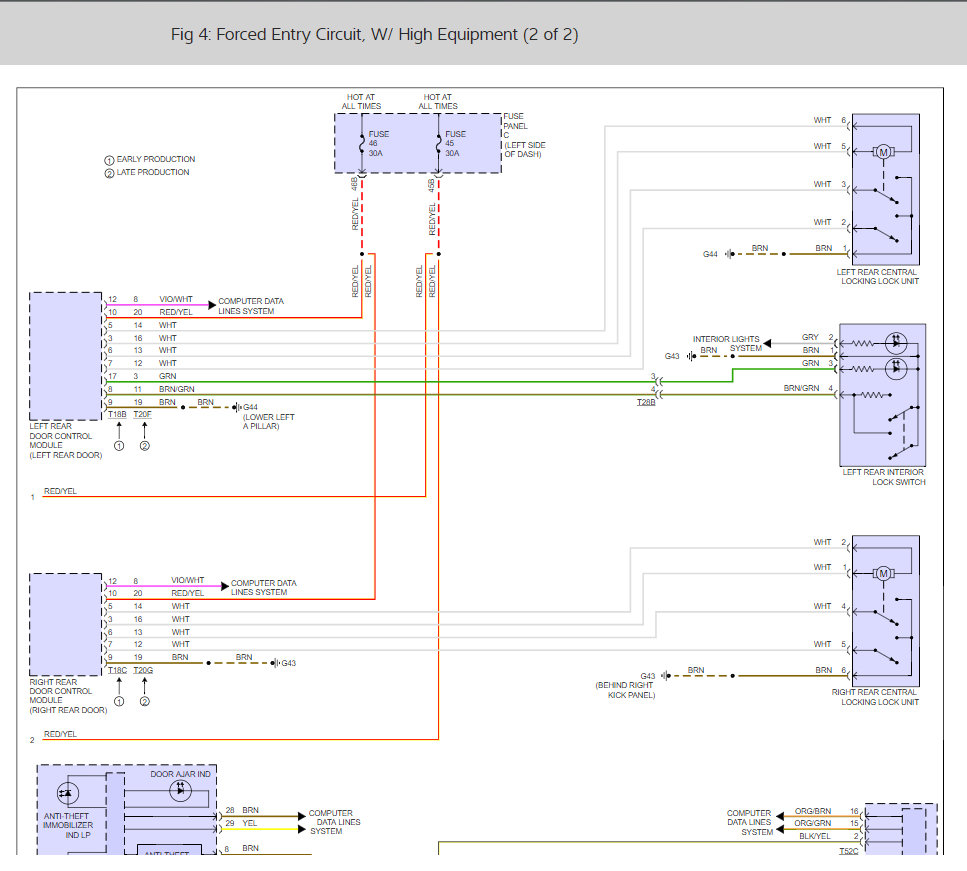
Task: Click the T28B connector label
Action: pos(646,402)
